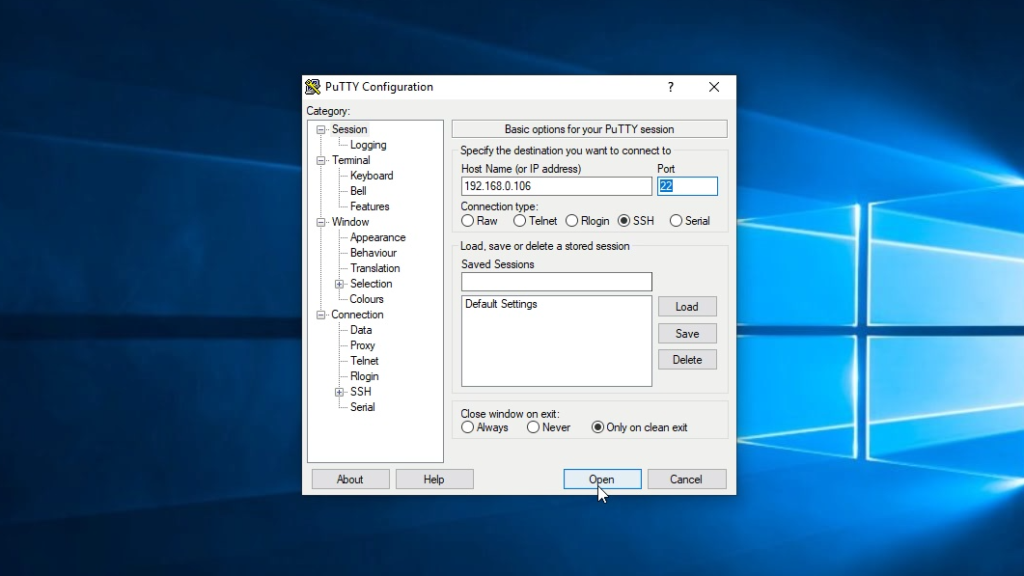The height and width of the screenshot is (576, 1024).
Task: Open the Keyboard category
Action: coord(372,176)
